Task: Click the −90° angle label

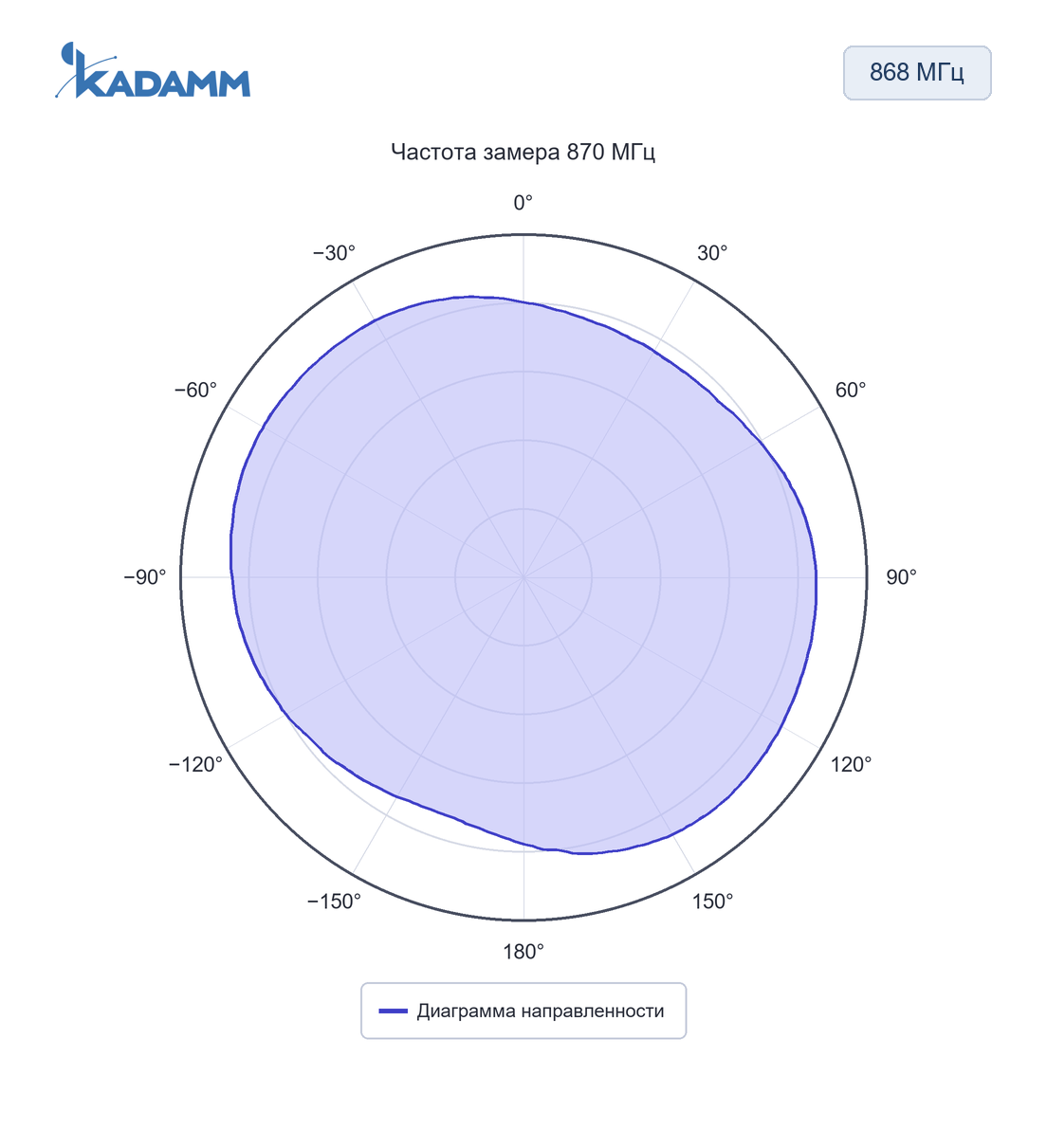Action: coord(145,577)
